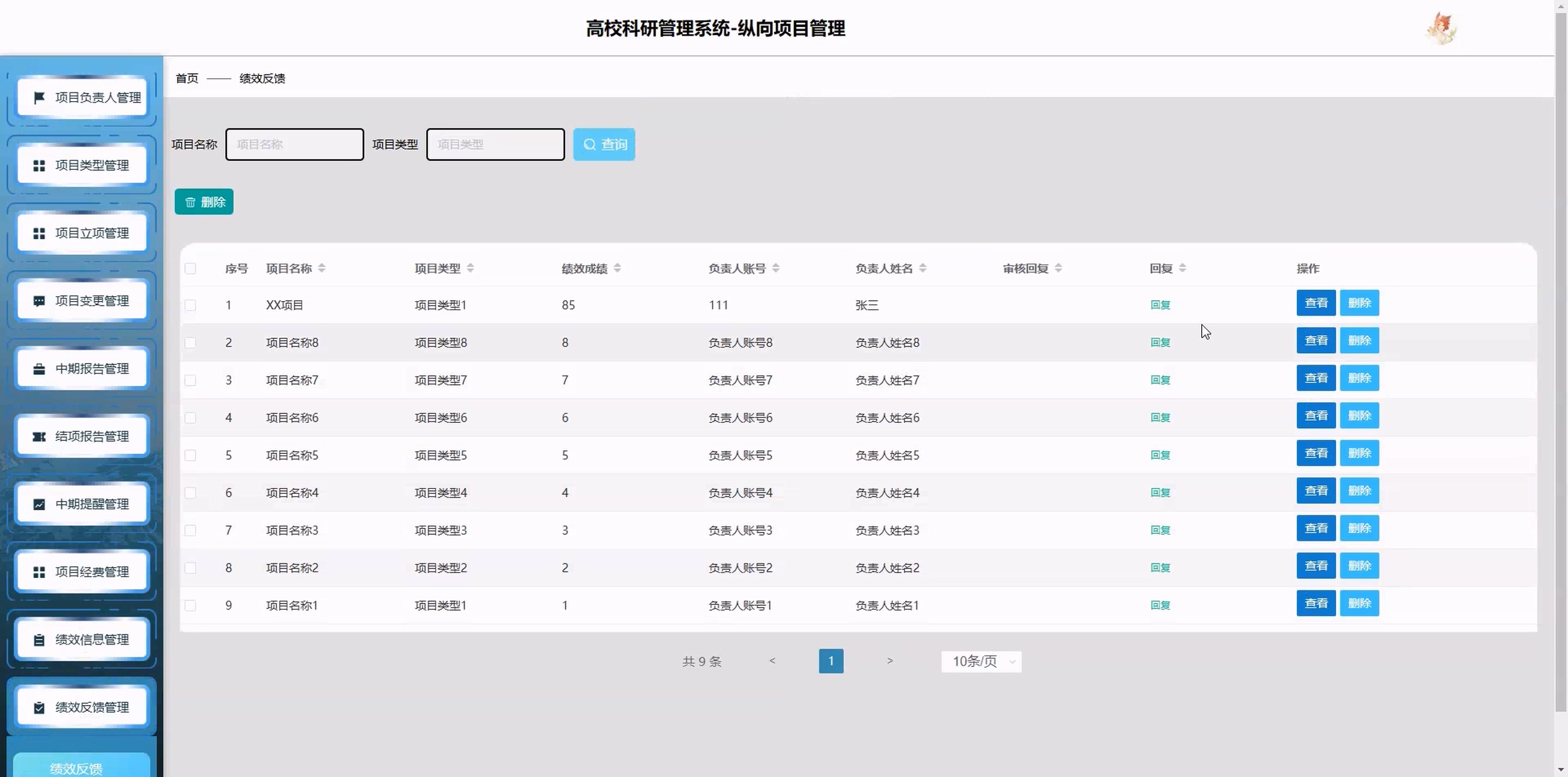Click clipboard icon beside 绩效信息管理
The width and height of the screenshot is (1568, 777).
coord(39,640)
